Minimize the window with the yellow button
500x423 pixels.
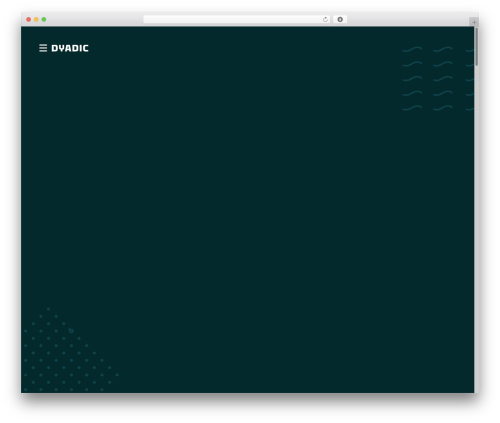pos(36,19)
